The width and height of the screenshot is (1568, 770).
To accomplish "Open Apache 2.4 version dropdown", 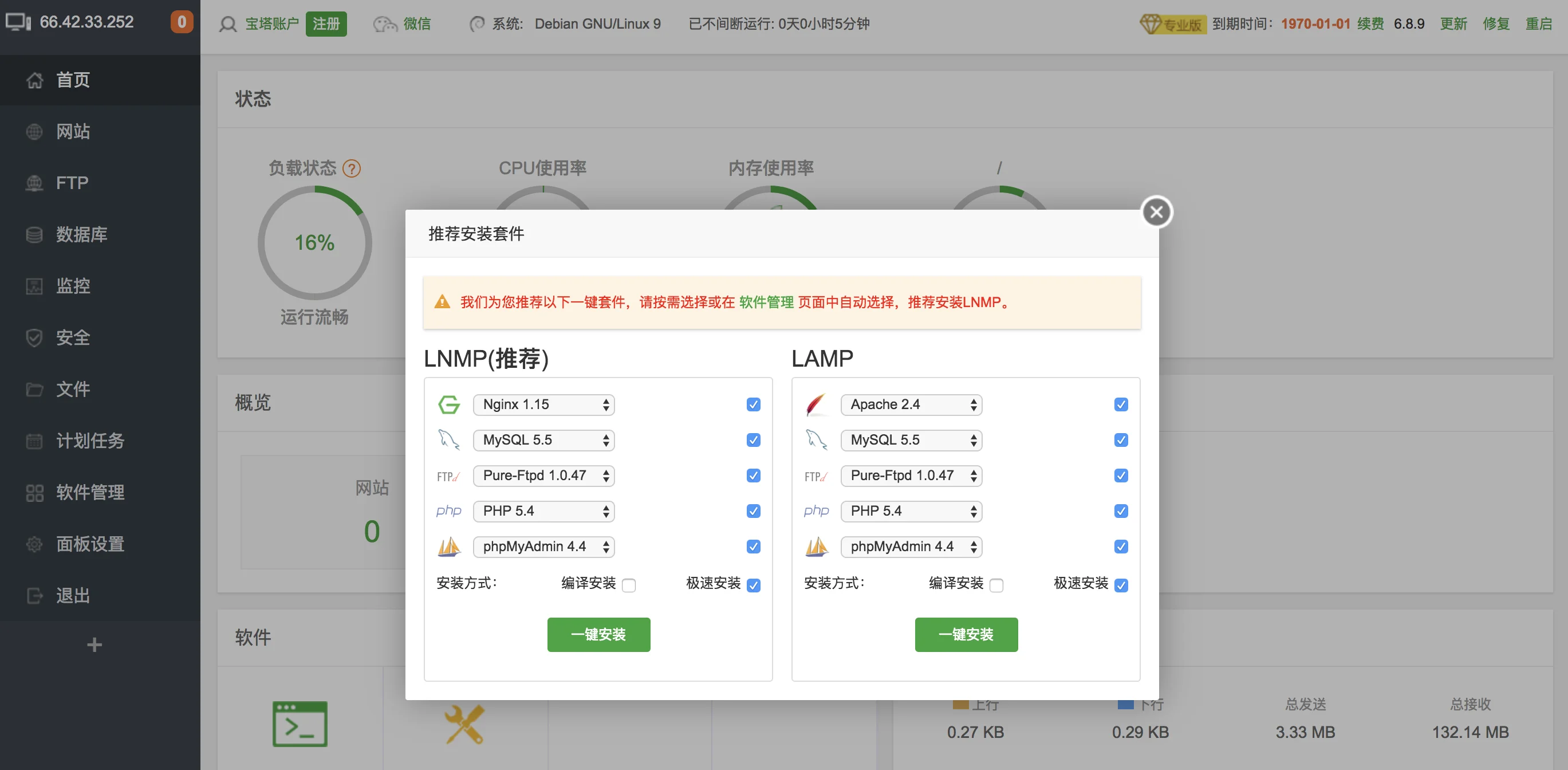I will pyautogui.click(x=911, y=404).
